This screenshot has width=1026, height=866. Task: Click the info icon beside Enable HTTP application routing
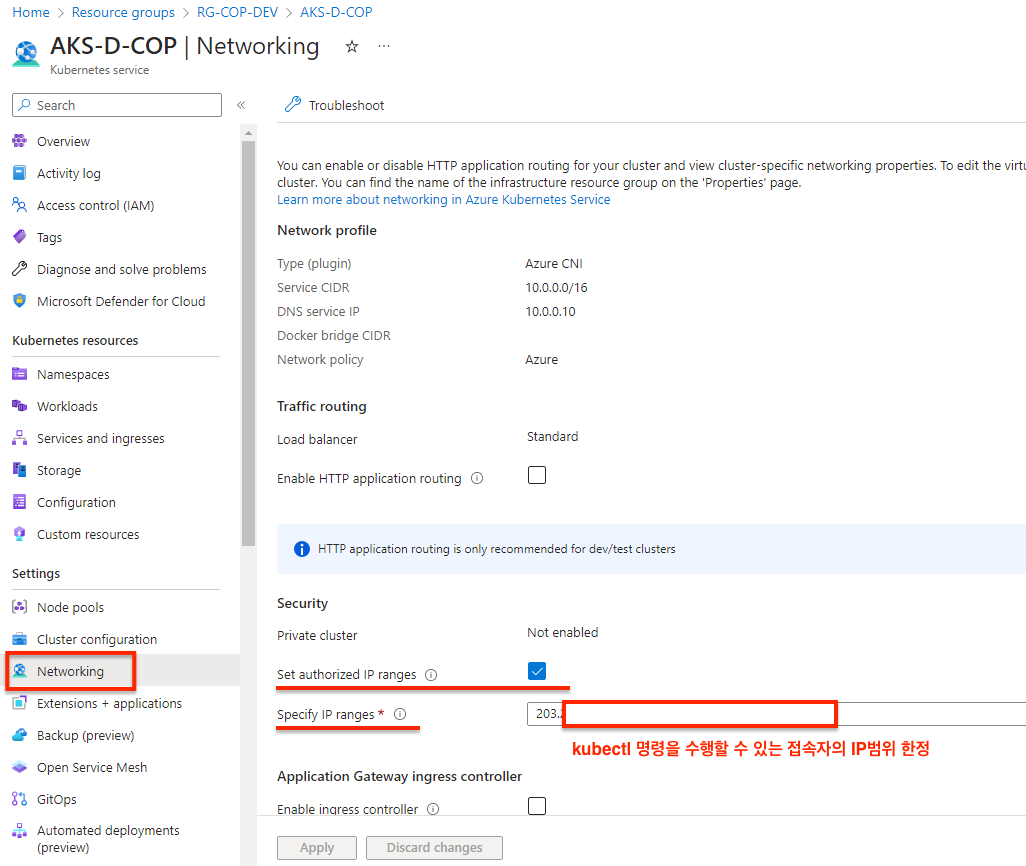[x=478, y=478]
